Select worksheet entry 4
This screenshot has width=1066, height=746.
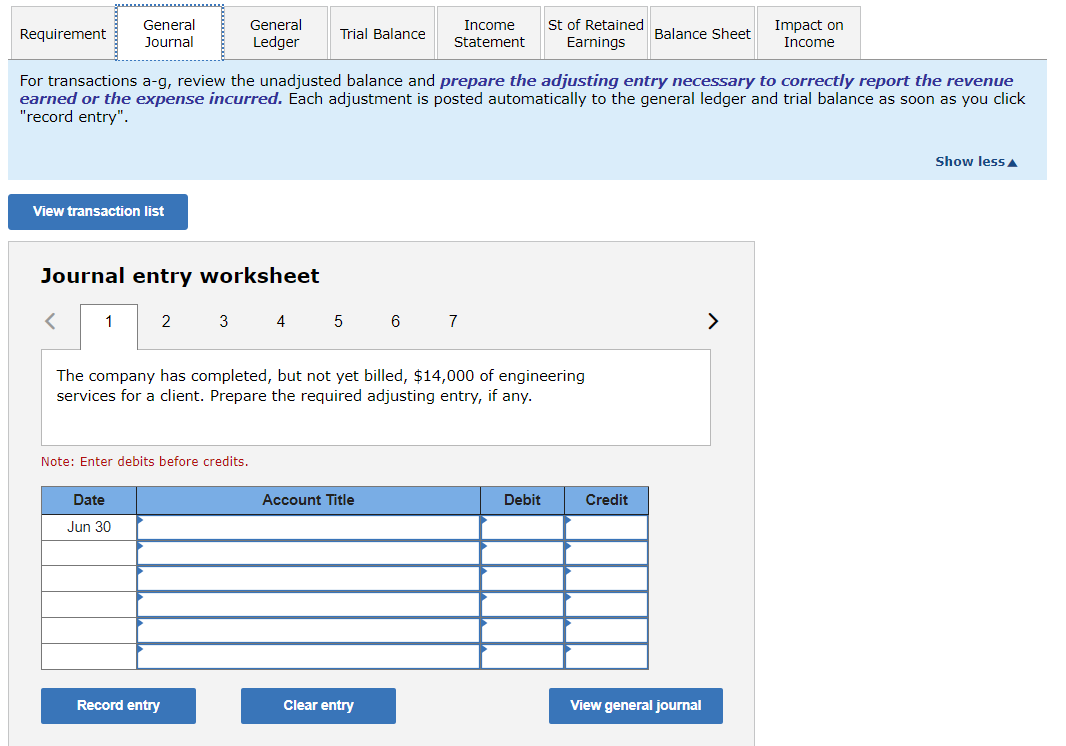[281, 322]
